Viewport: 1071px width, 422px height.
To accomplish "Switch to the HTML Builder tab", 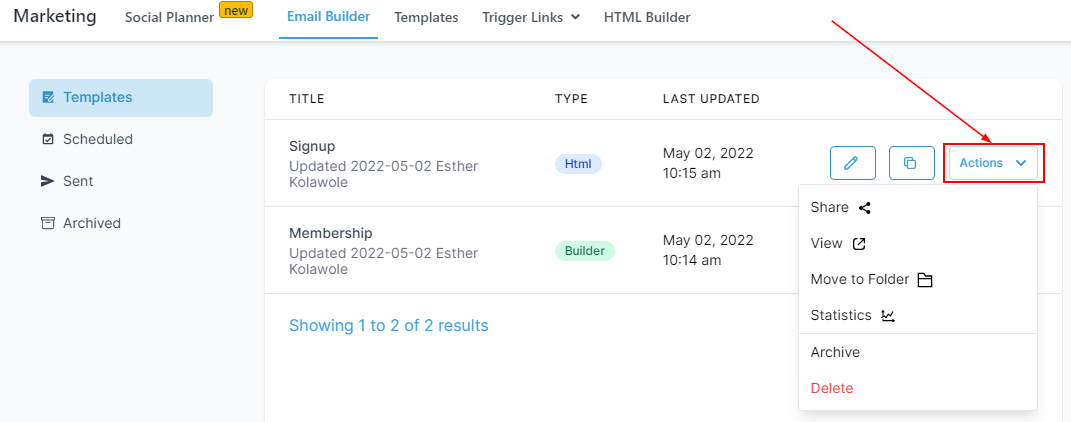I will tap(647, 17).
